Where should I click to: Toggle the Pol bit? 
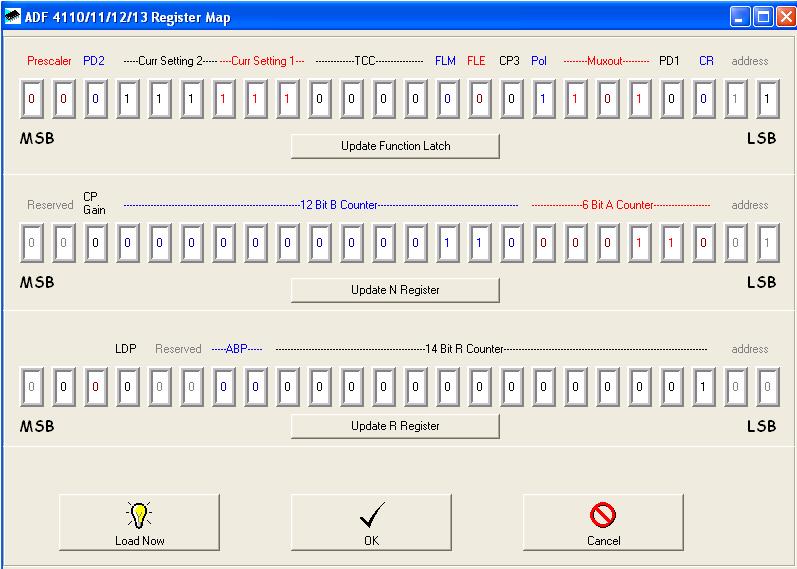543,99
